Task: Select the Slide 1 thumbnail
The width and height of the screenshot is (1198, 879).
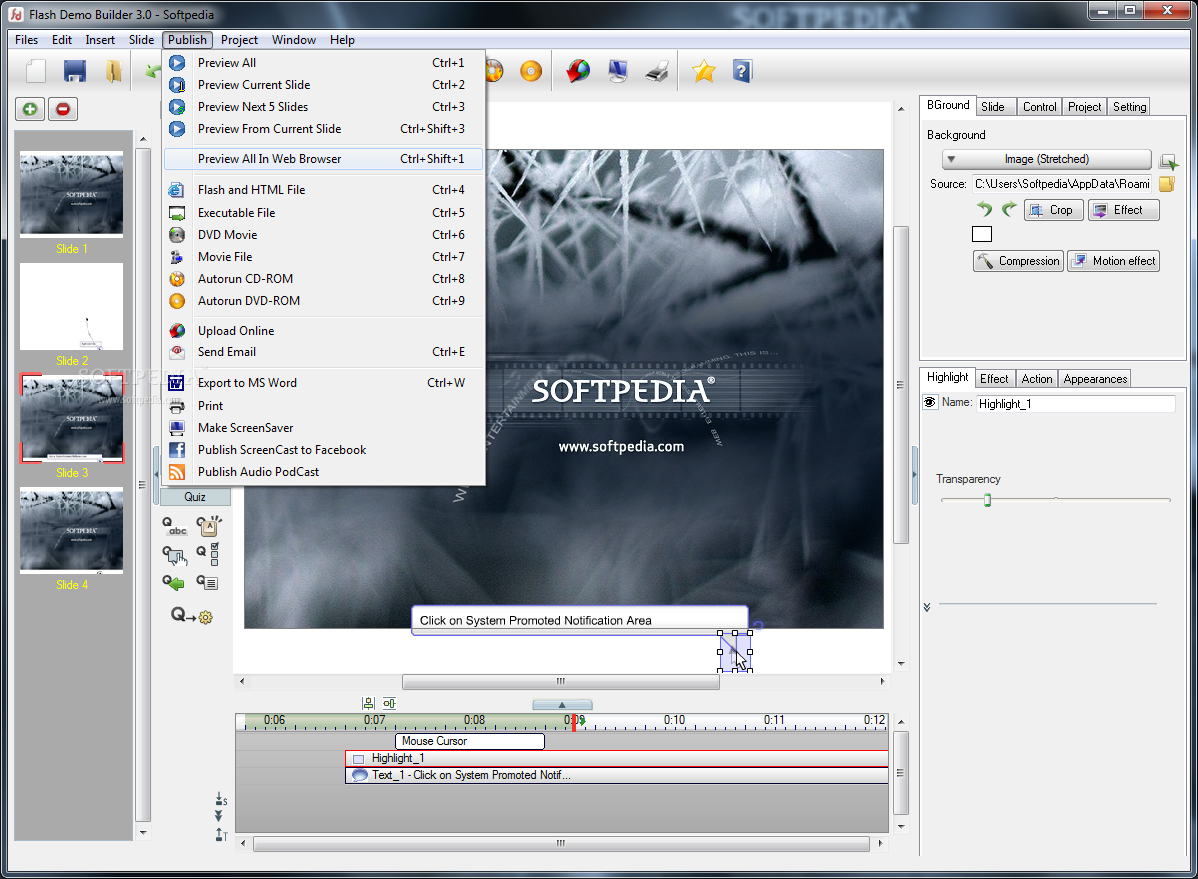Action: click(x=71, y=194)
